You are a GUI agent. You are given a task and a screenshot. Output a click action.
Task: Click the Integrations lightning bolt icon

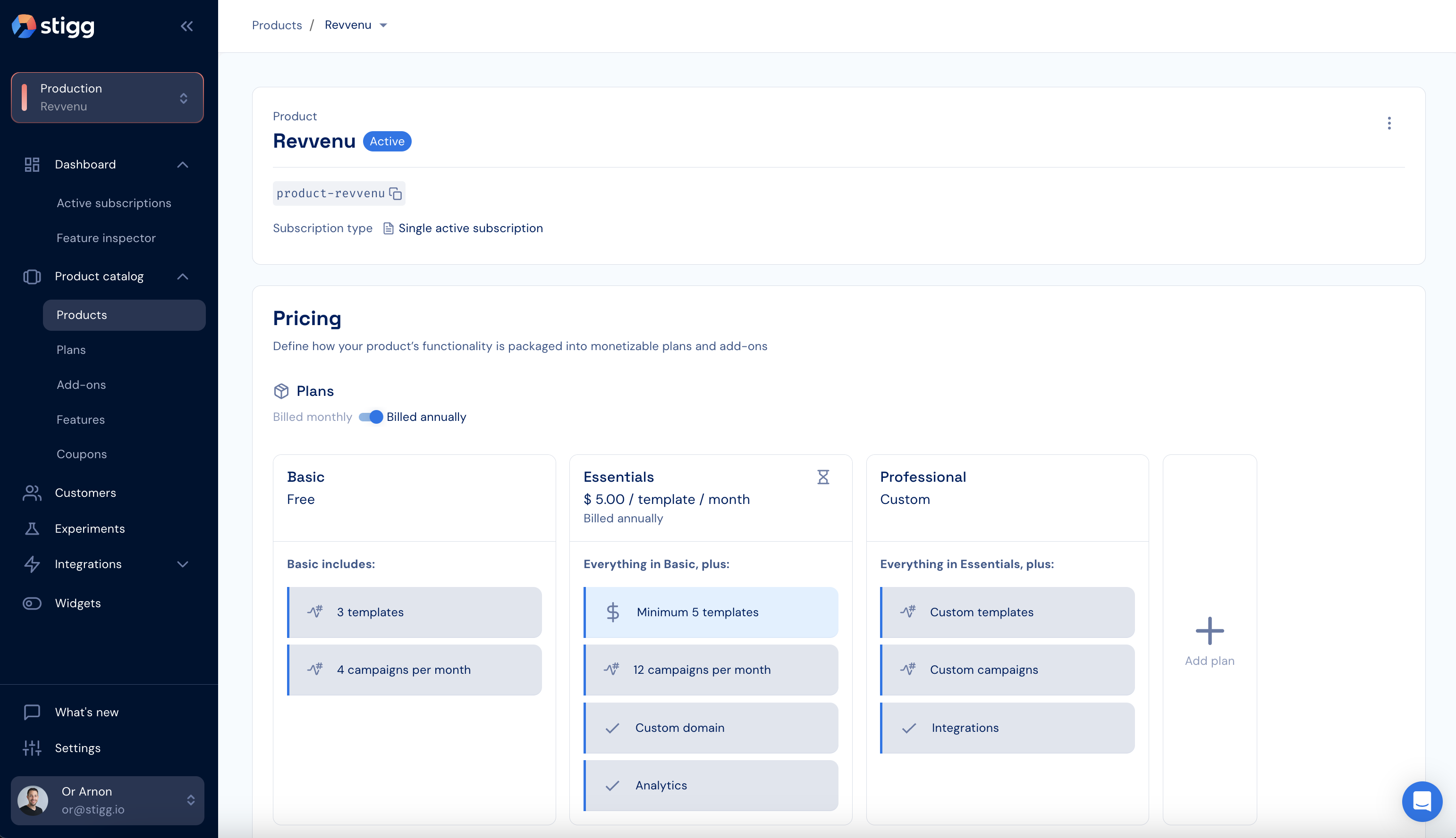pyautogui.click(x=32, y=564)
